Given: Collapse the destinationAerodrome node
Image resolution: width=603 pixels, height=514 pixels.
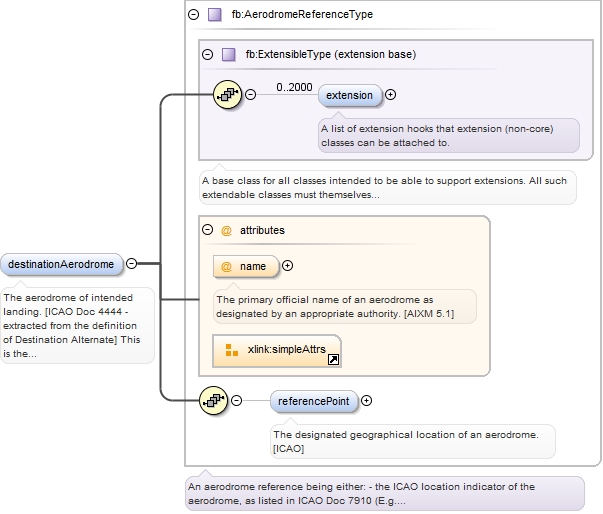Looking at the screenshot, I should click(131, 264).
